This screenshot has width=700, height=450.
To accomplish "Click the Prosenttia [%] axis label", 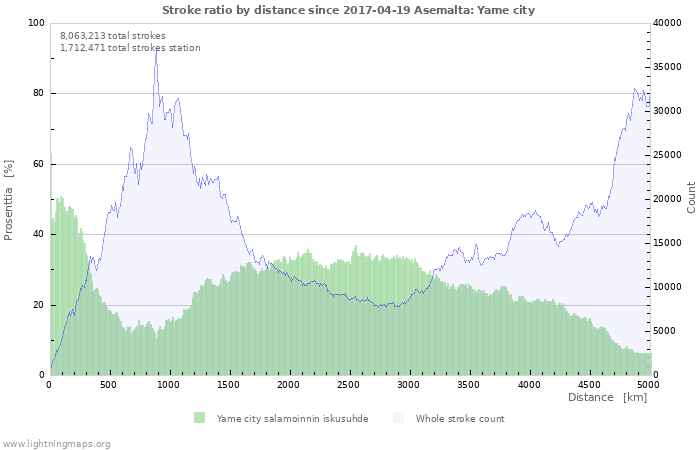I will (9, 200).
